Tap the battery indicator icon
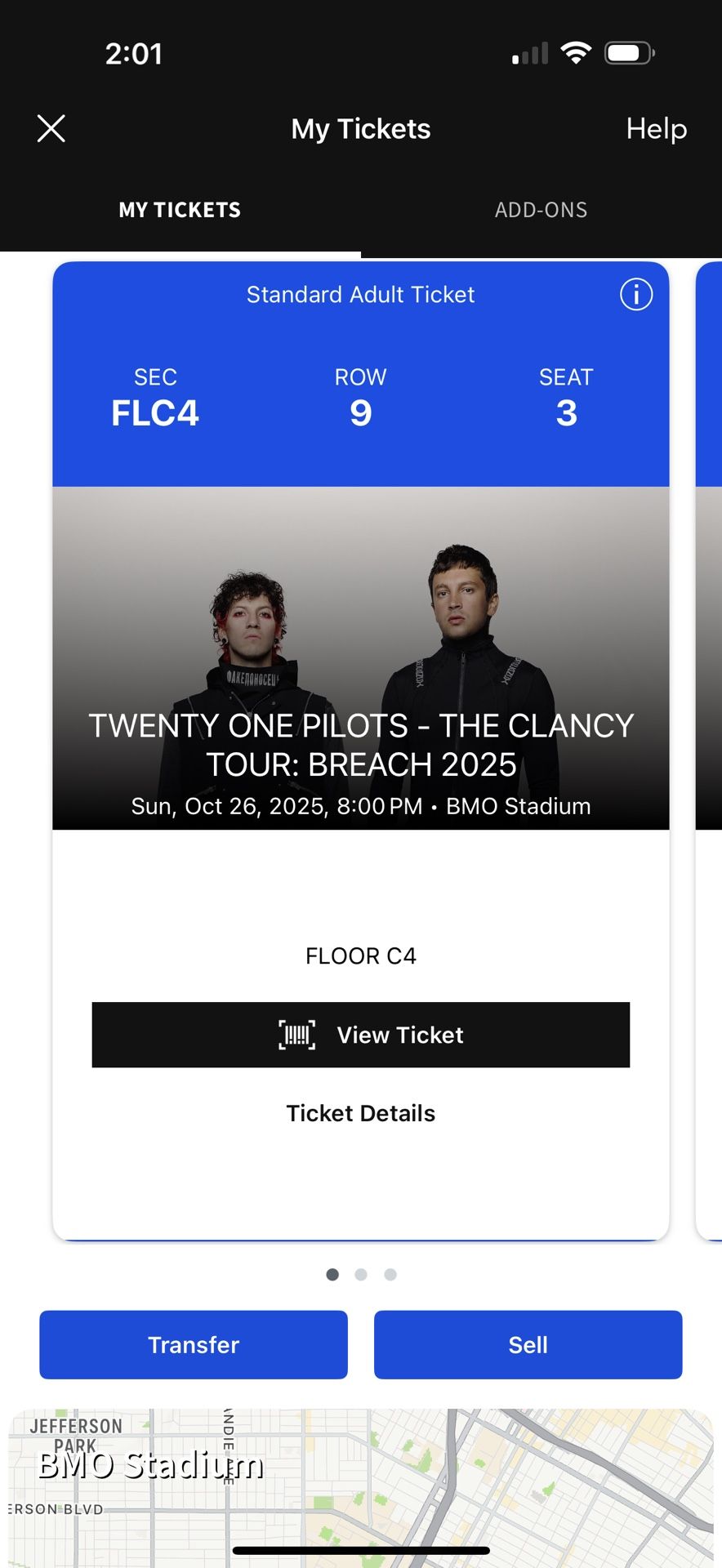722x1568 pixels. click(x=627, y=52)
